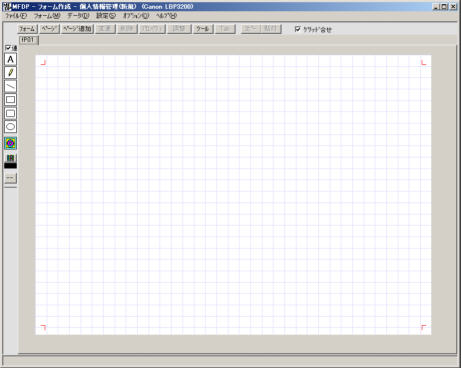Choose the ellipse drawing tool
The height and width of the screenshot is (368, 461).
pyautogui.click(x=10, y=127)
